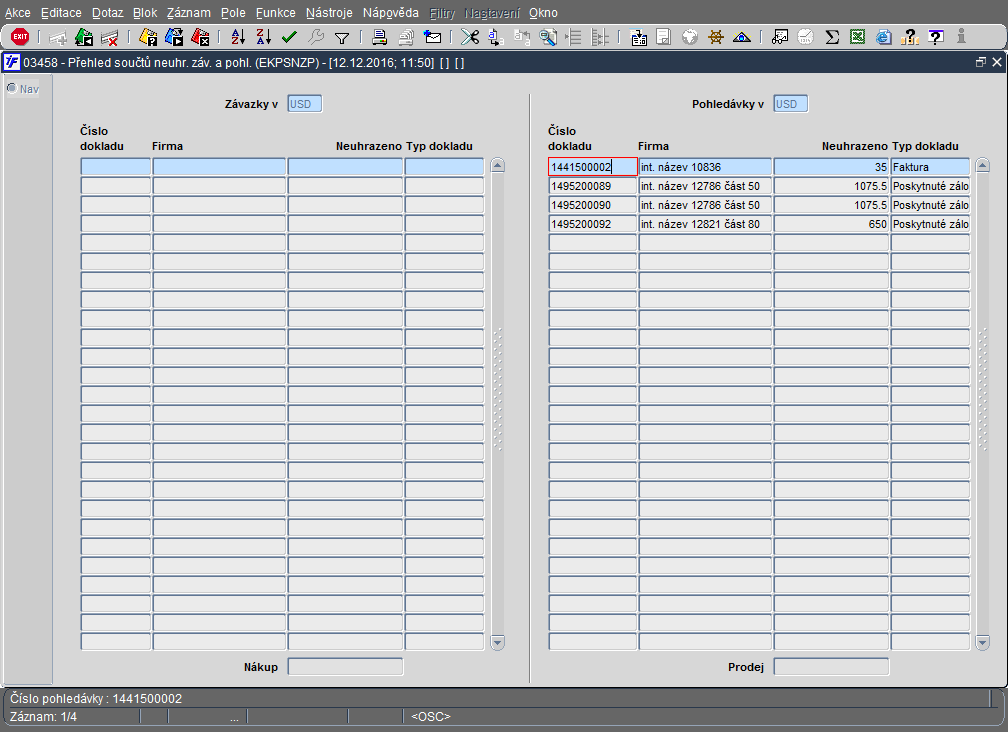The height and width of the screenshot is (732, 1008).
Task: Click the Sigma sum icon
Action: coord(832,37)
